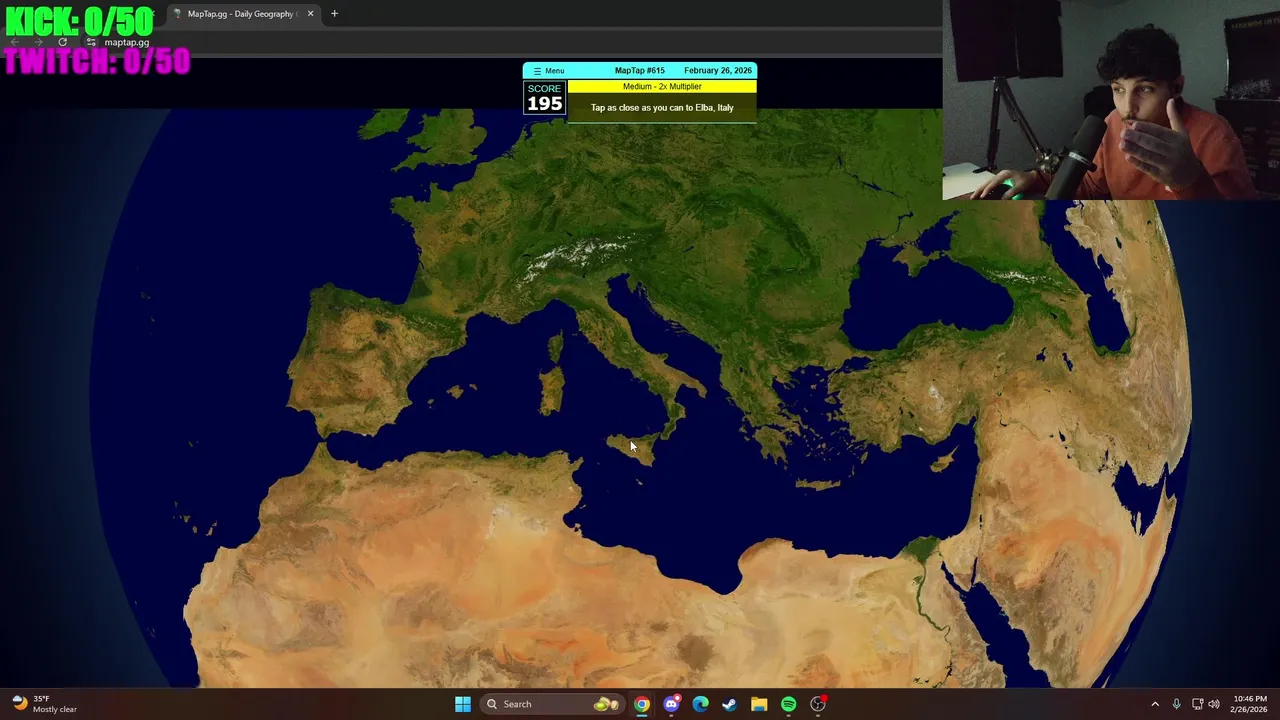Tap Sicily on the map
The image size is (1280, 720).
coord(634,448)
